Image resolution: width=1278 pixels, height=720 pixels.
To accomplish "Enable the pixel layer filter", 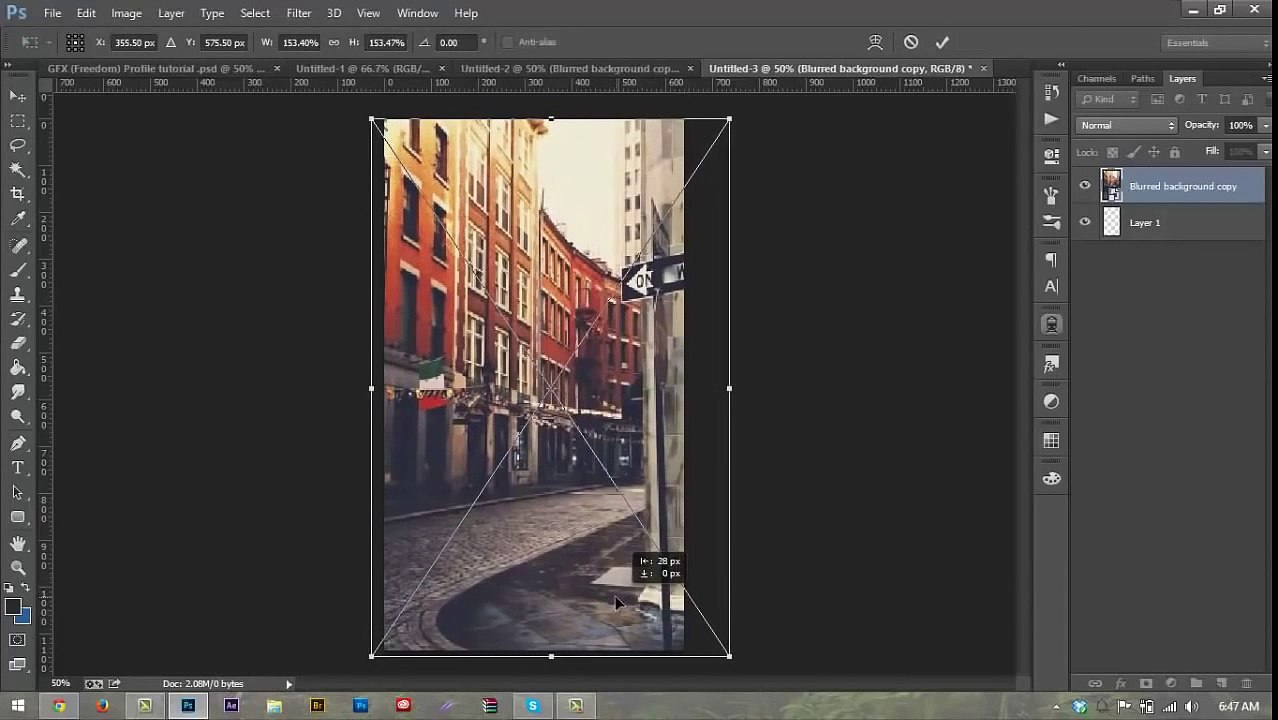I will click(x=1158, y=99).
